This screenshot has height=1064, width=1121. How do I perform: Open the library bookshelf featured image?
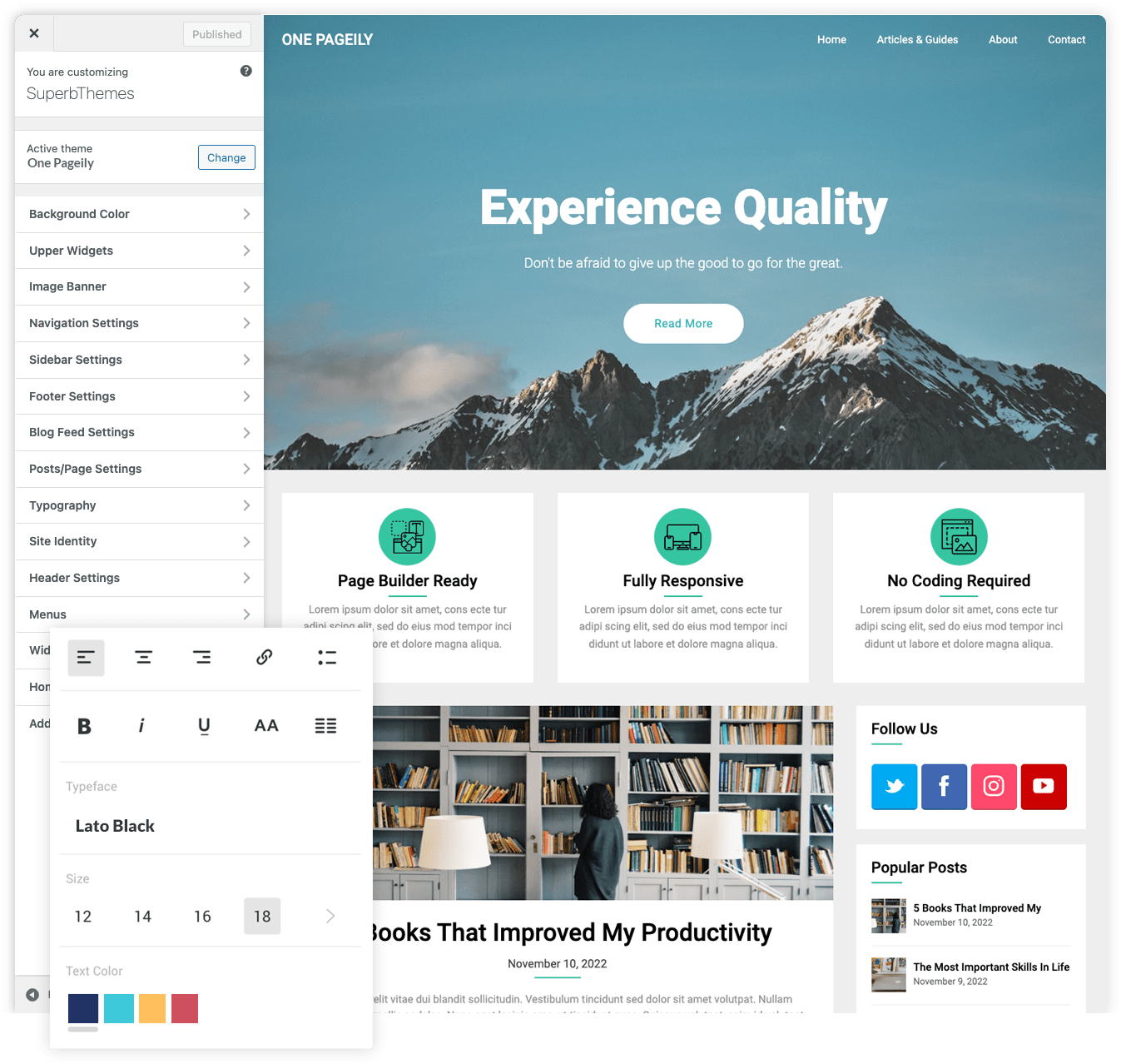click(x=603, y=803)
